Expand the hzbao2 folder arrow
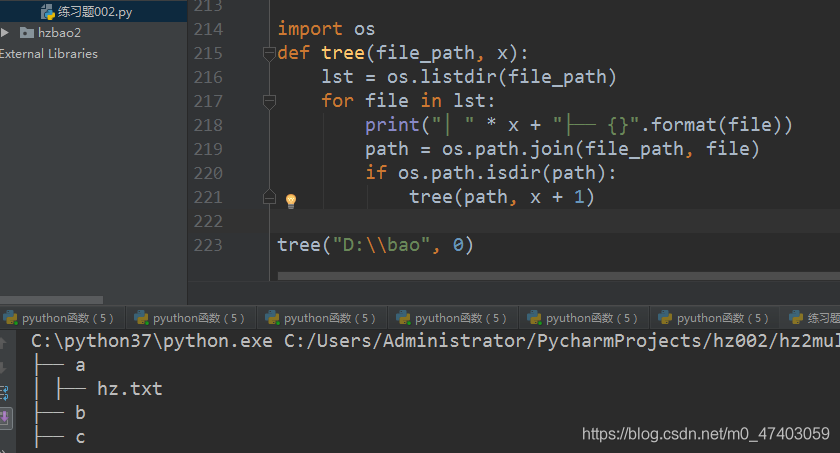The image size is (840, 453). [x=5, y=33]
